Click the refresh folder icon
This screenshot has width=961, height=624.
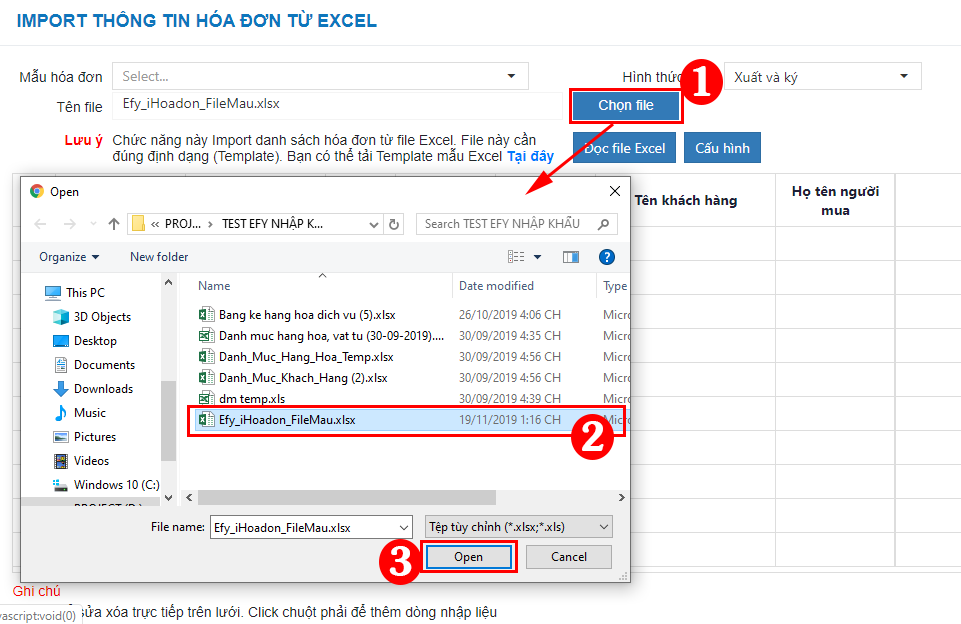tap(394, 224)
